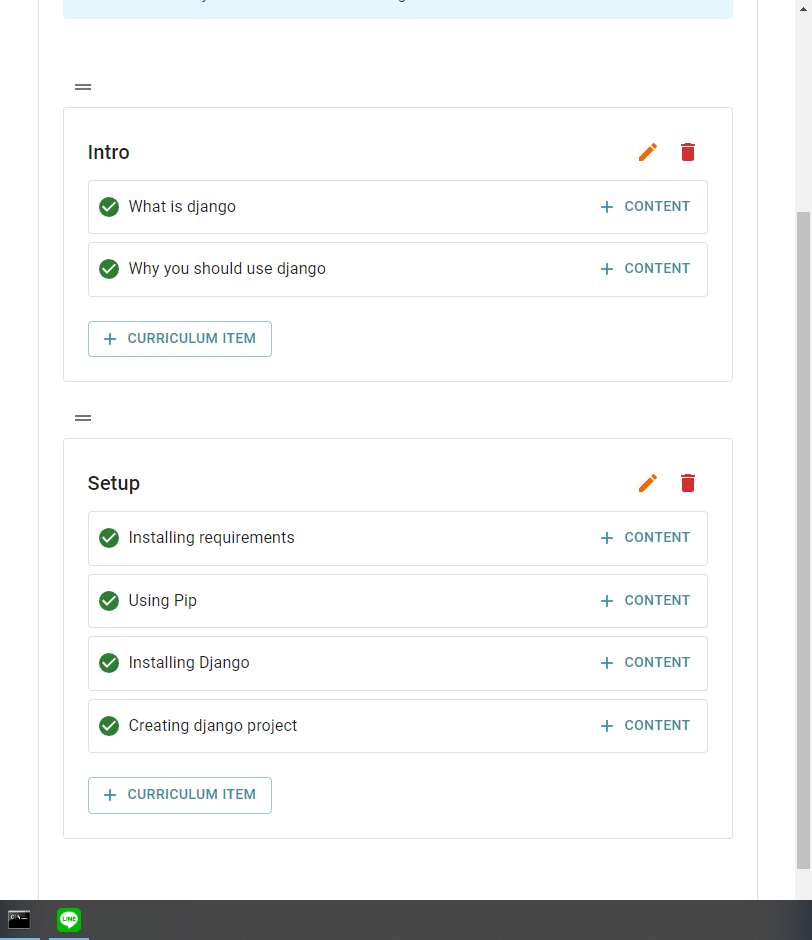Select the 'Installing requirements' lesson title
The width and height of the screenshot is (812, 940).
coord(211,538)
